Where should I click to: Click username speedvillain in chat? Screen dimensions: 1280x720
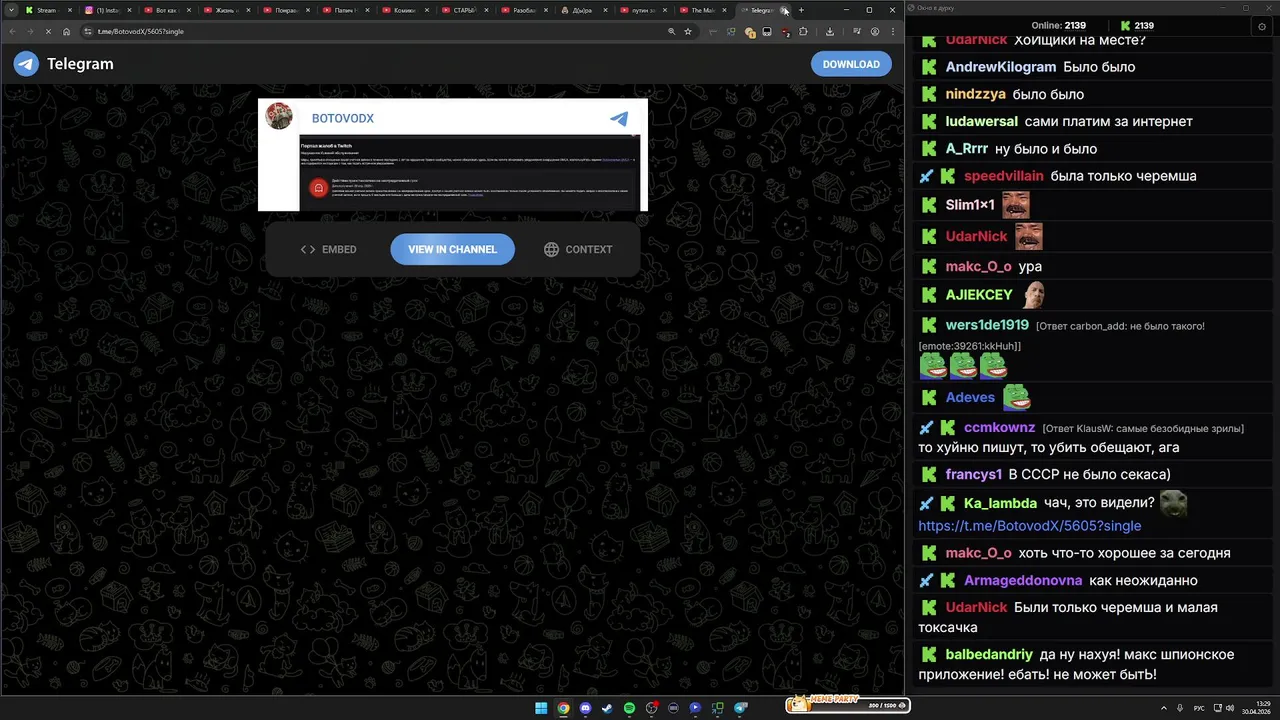1004,176
